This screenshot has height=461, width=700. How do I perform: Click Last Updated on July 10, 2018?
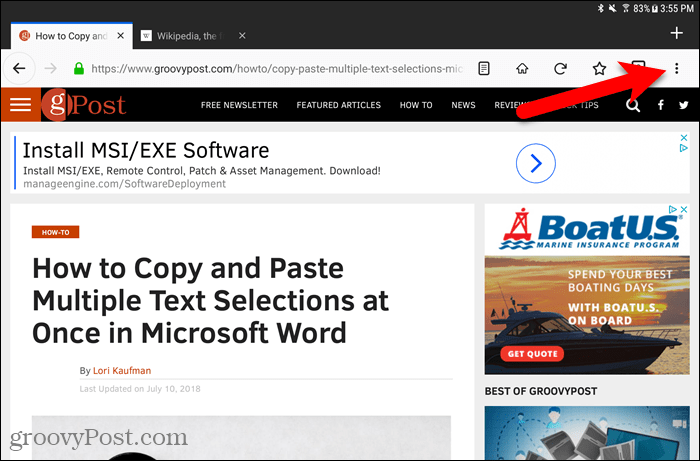(140, 389)
